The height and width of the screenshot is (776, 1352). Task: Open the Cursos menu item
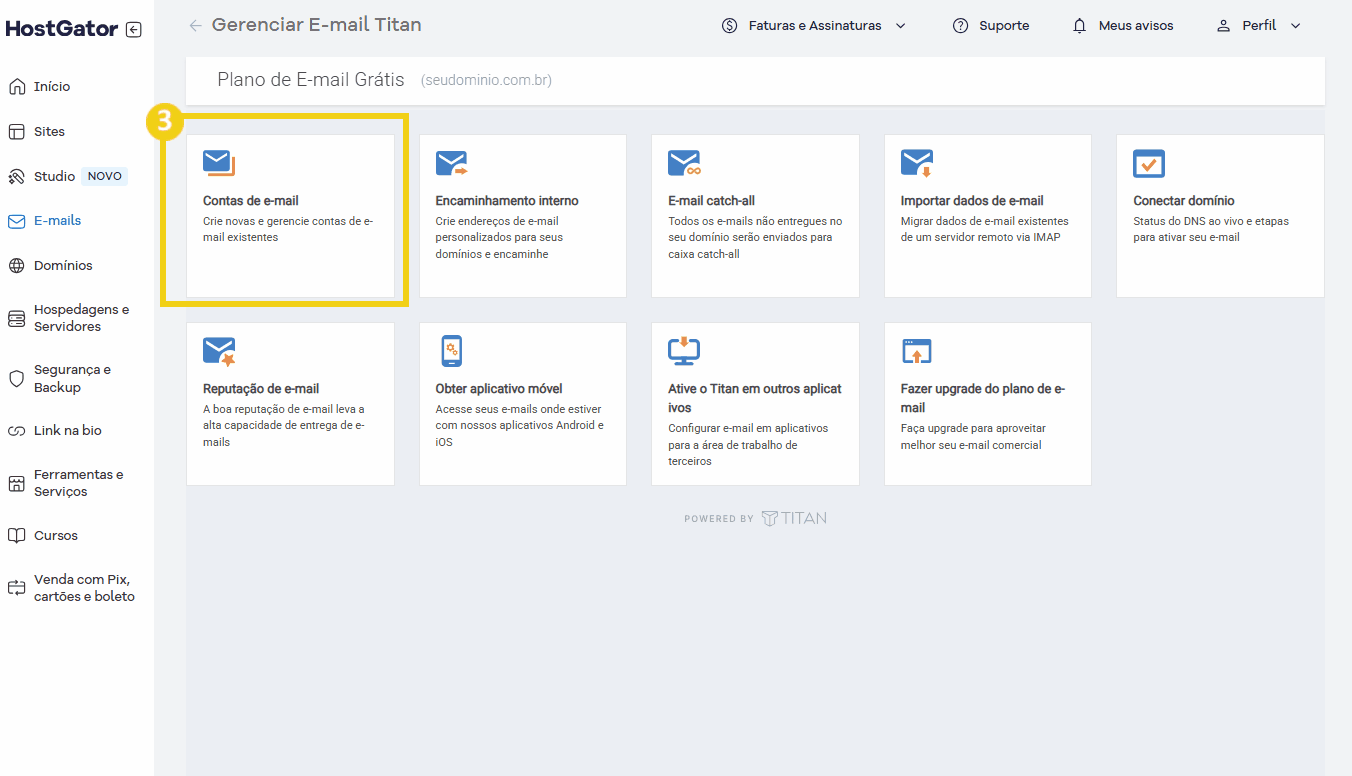coord(56,536)
